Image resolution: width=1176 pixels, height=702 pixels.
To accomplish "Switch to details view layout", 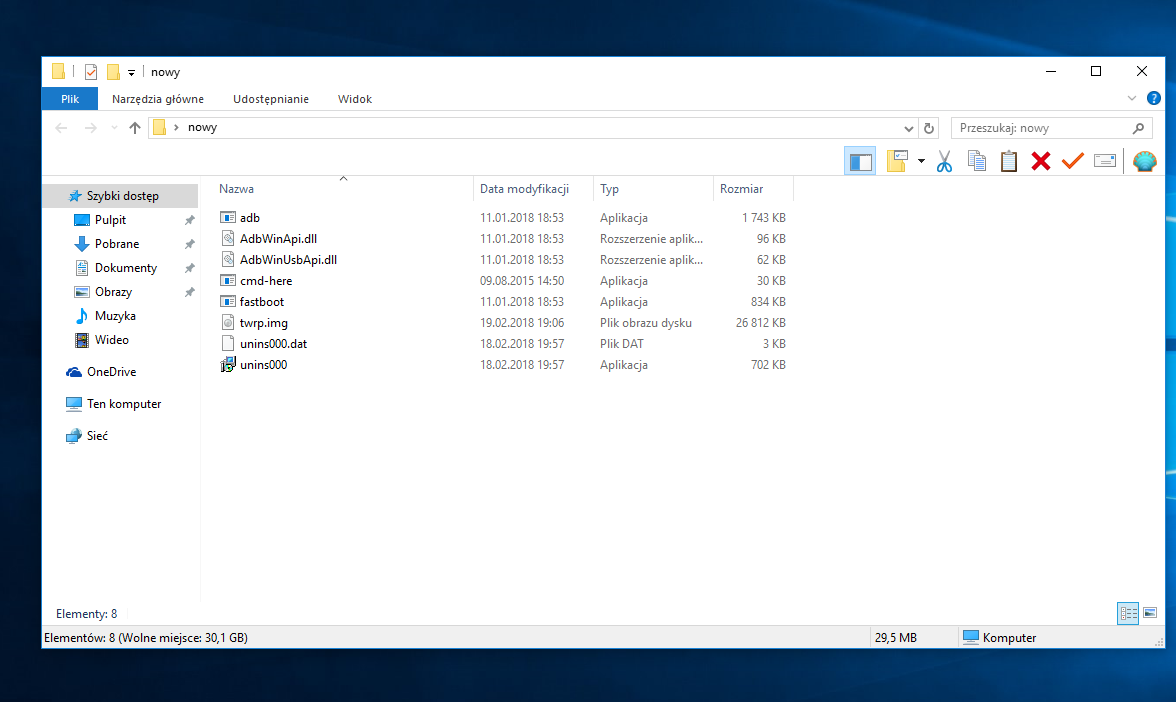I will [x=1129, y=613].
